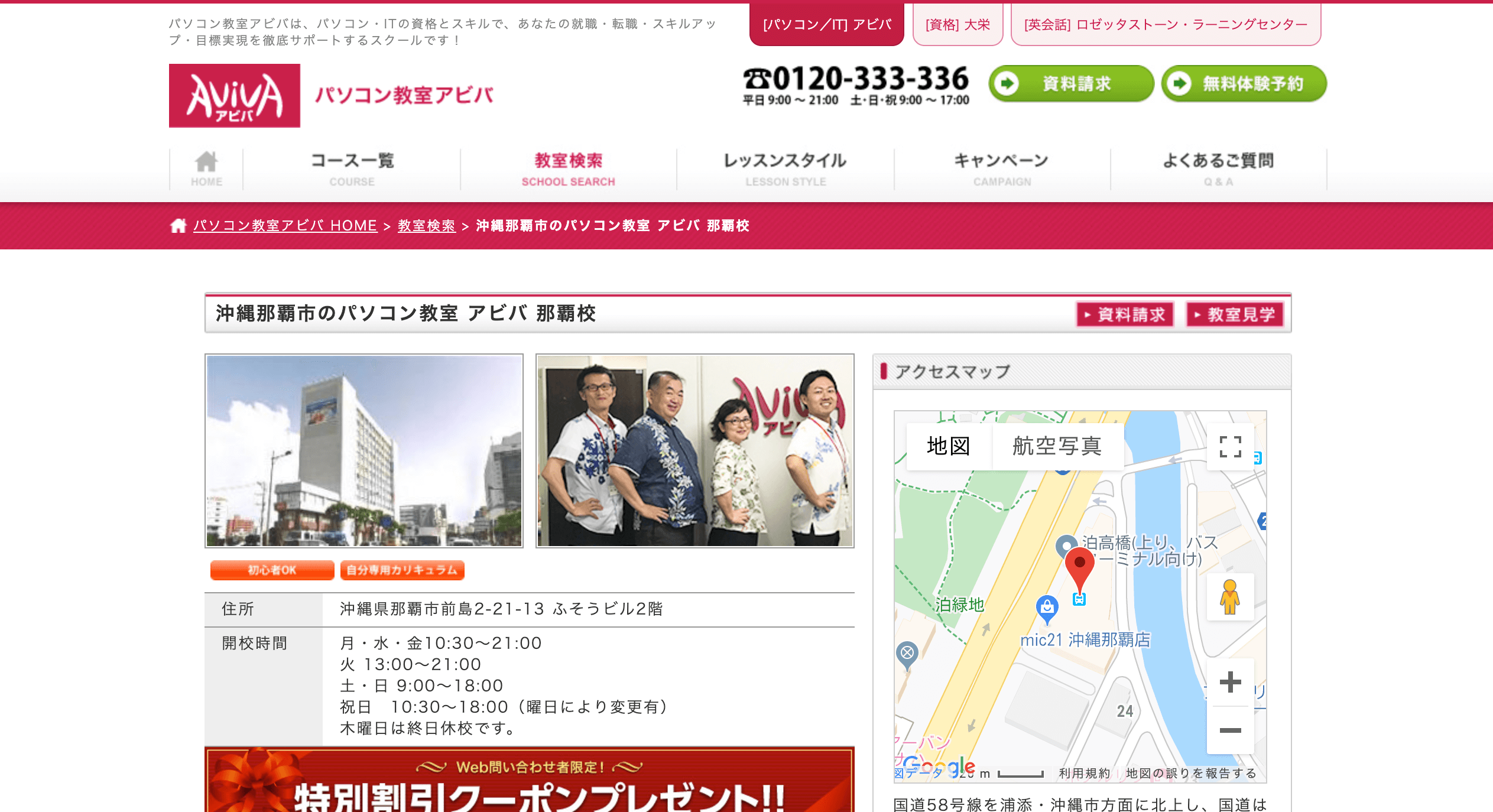
Task: Click the red 資料請求 button in title bar
Action: [x=1125, y=314]
